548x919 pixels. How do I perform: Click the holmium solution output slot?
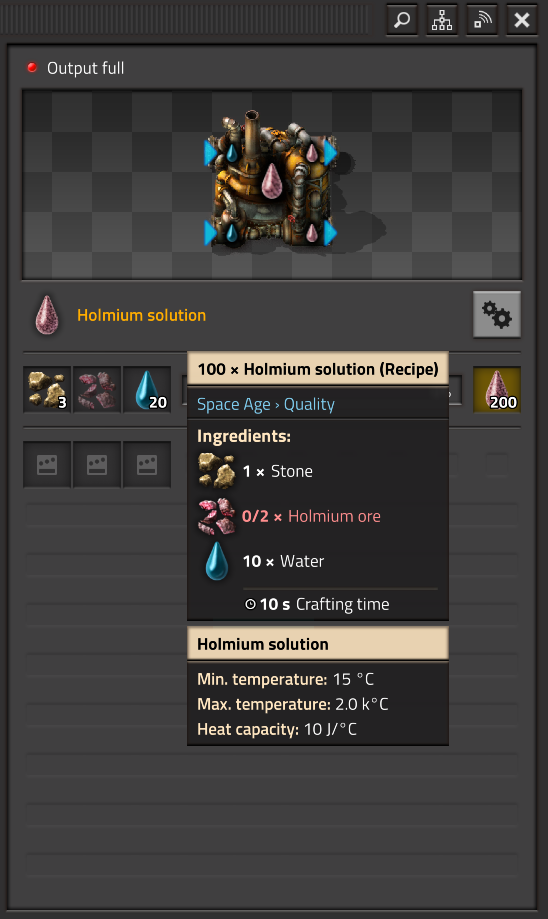tap(497, 390)
